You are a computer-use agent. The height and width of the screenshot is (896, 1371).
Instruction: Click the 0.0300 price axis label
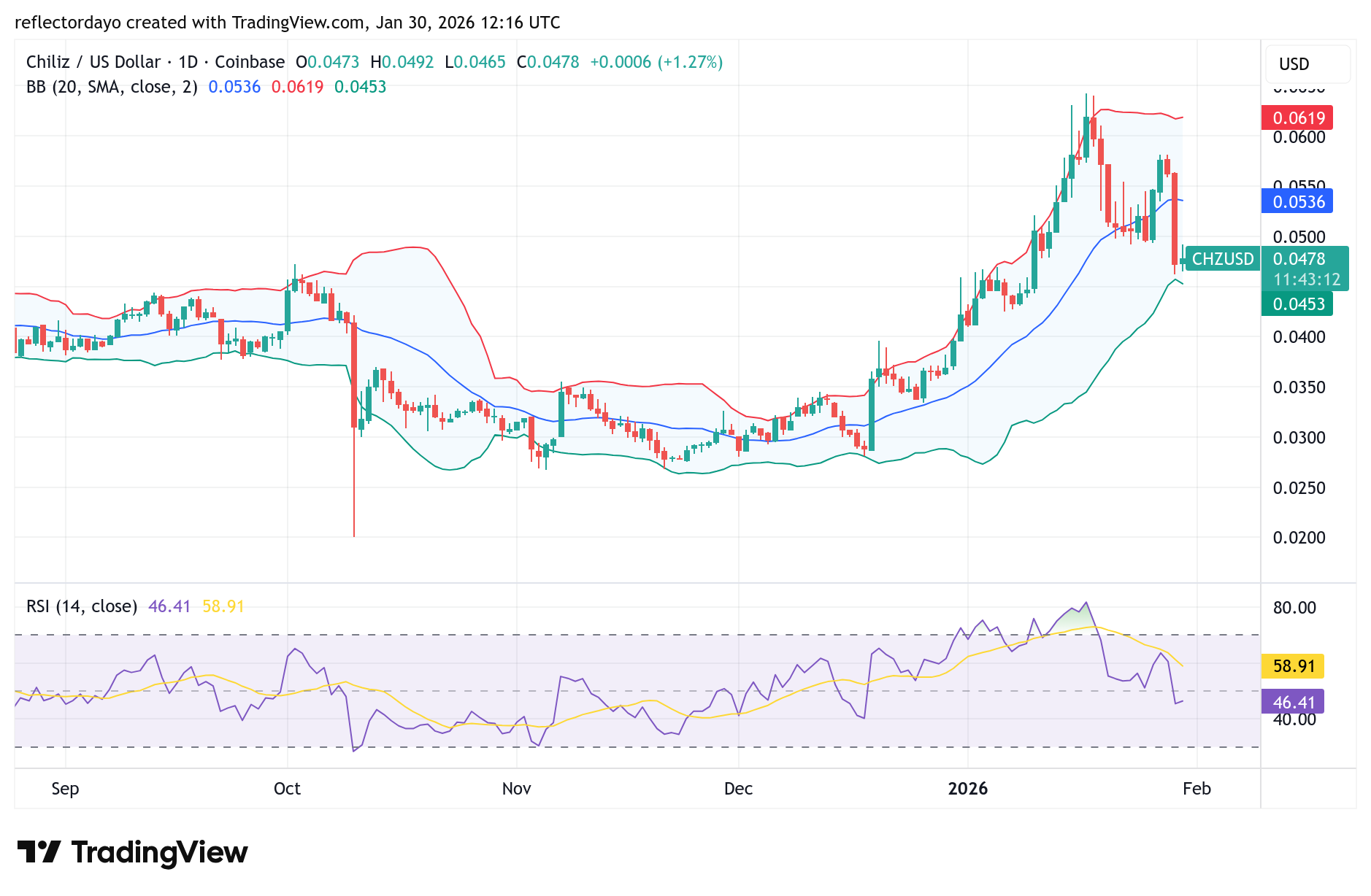tap(1299, 438)
